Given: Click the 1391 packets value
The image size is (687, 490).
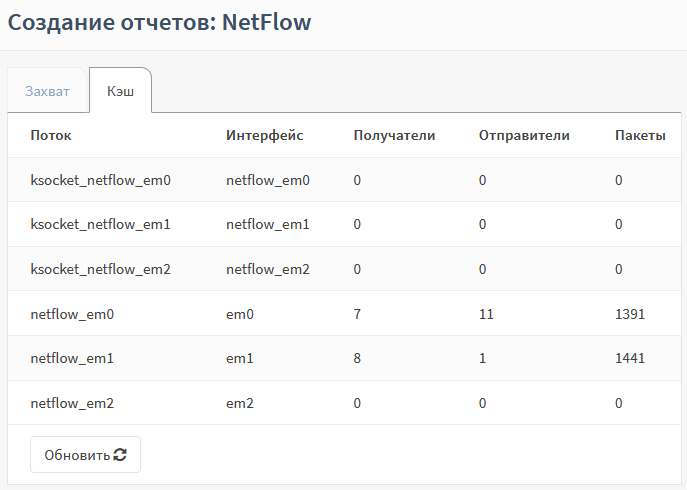Looking at the screenshot, I should click(x=630, y=314).
